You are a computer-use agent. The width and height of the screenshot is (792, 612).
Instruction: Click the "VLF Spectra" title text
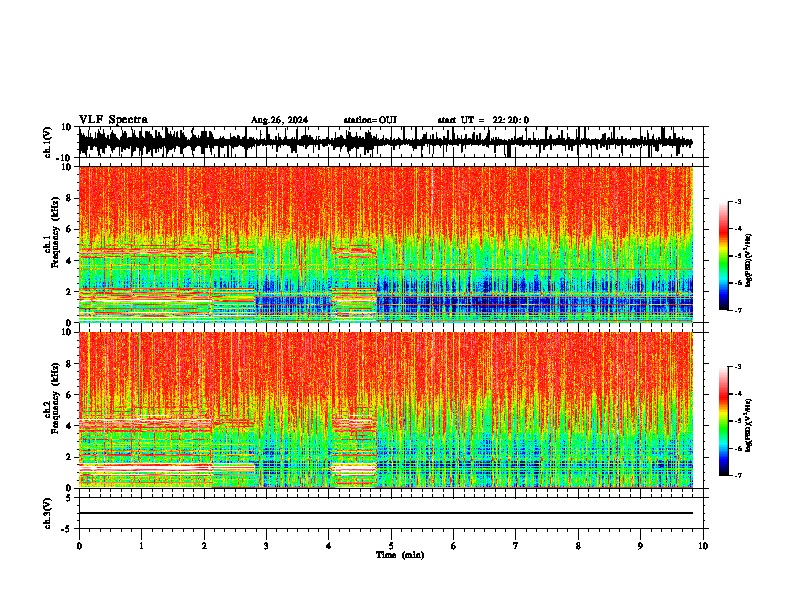[x=113, y=119]
